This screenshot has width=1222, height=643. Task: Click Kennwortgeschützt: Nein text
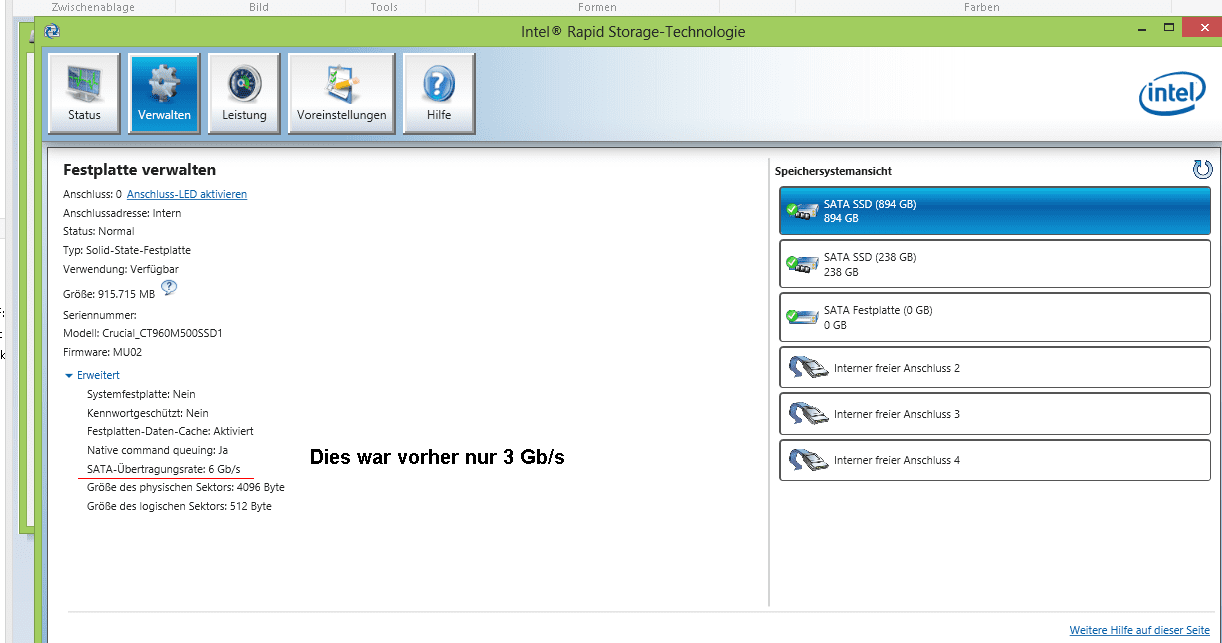(x=148, y=412)
